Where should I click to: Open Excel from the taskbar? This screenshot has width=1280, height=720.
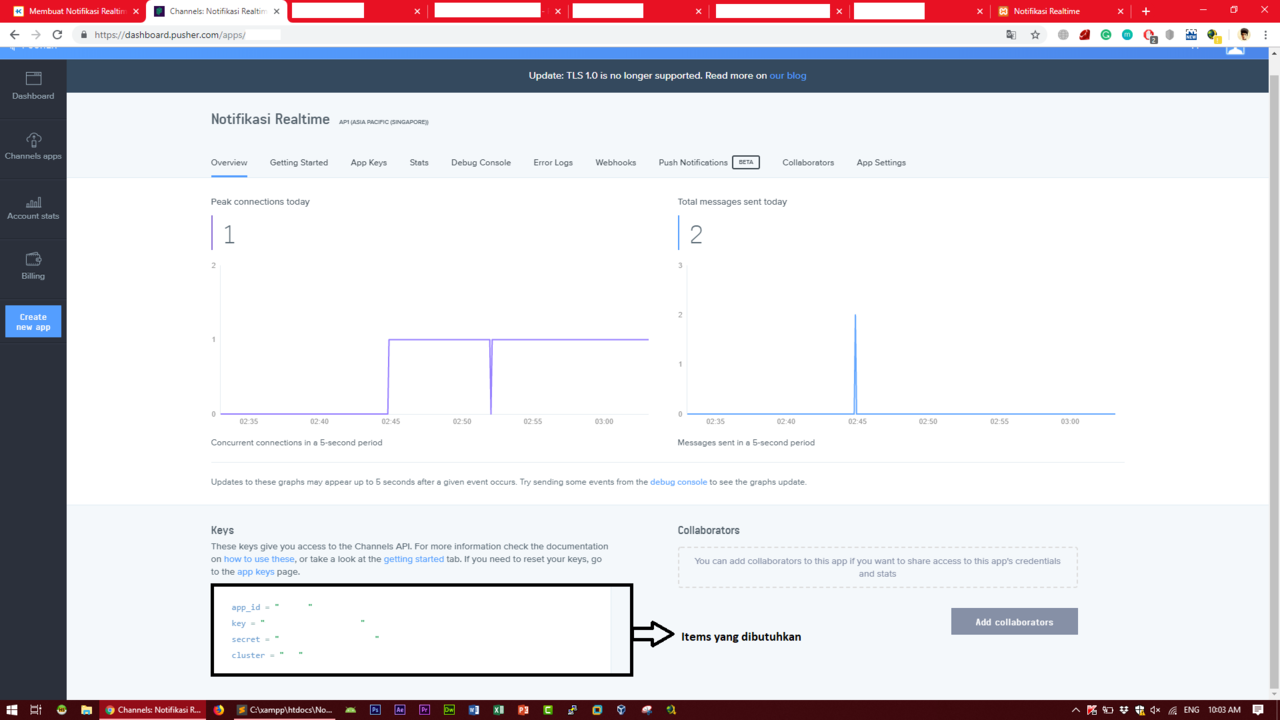pyautogui.click(x=498, y=710)
